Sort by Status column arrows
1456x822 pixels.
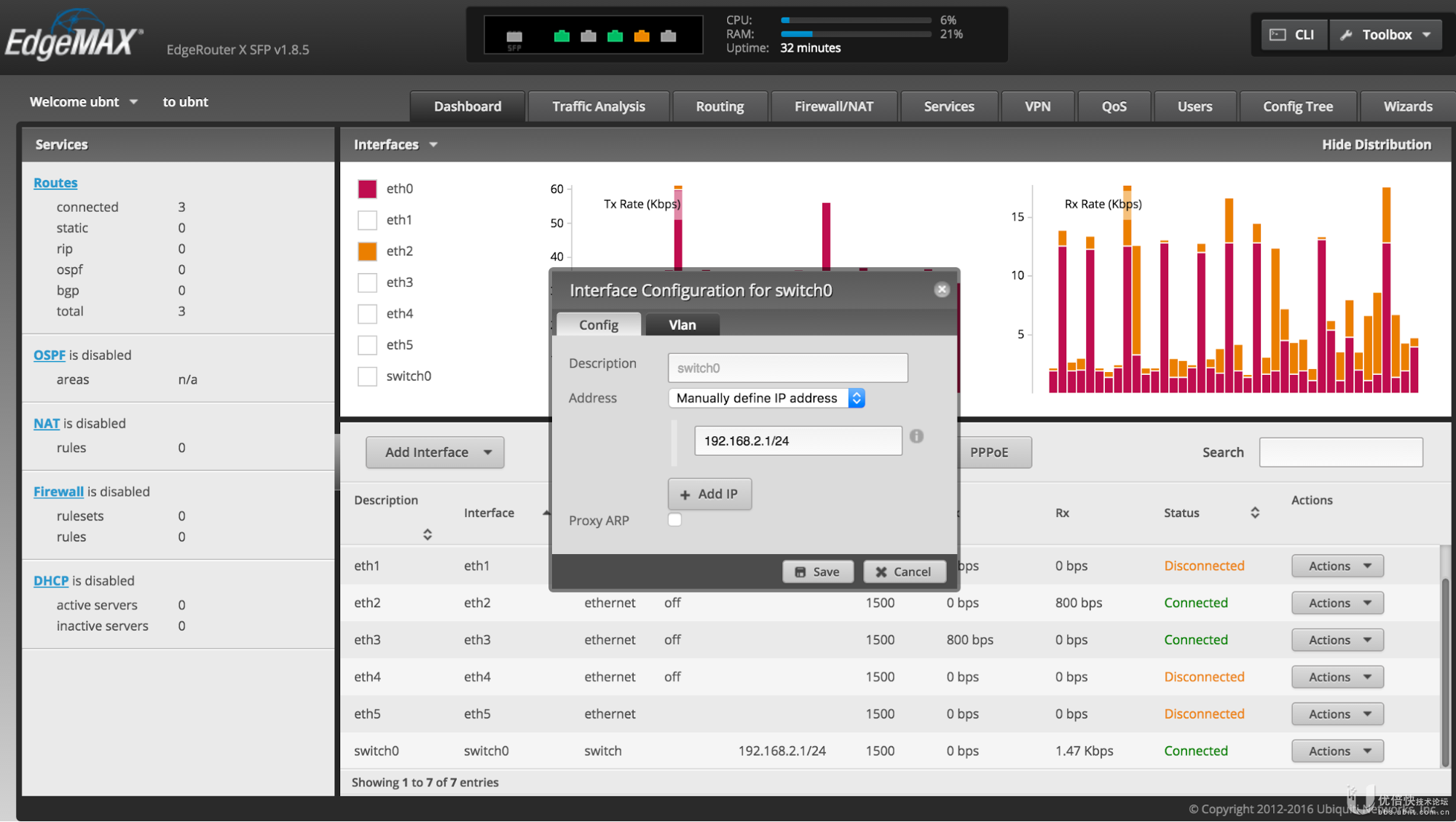(1255, 513)
